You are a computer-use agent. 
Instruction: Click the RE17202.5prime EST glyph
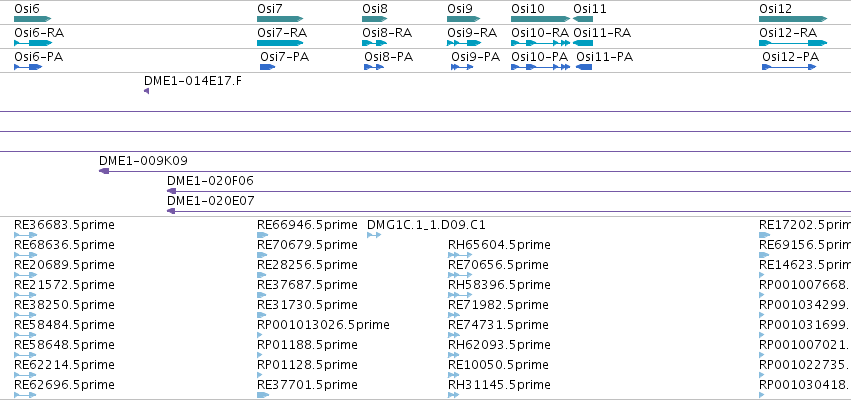pyautogui.click(x=765, y=235)
